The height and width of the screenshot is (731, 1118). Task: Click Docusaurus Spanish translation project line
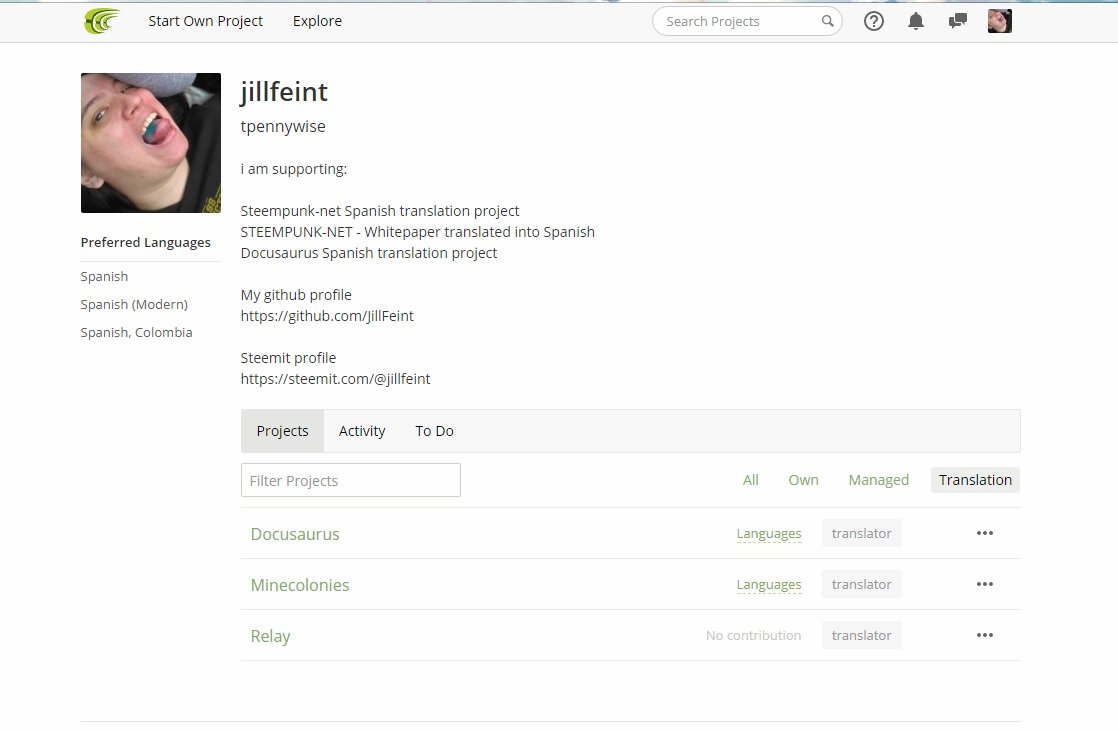(x=369, y=253)
